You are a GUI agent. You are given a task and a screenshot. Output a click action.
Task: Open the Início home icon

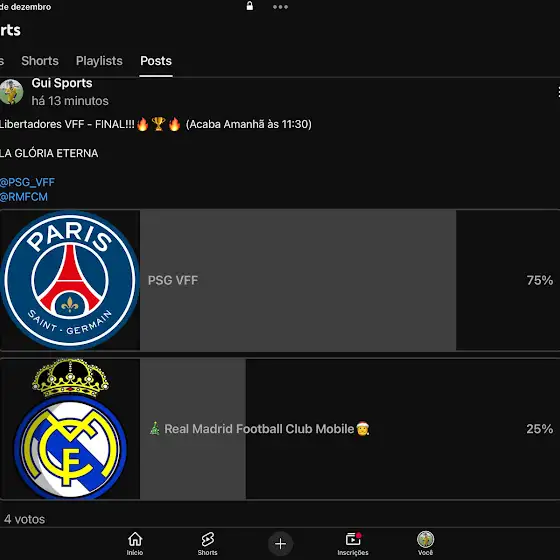[x=135, y=544]
